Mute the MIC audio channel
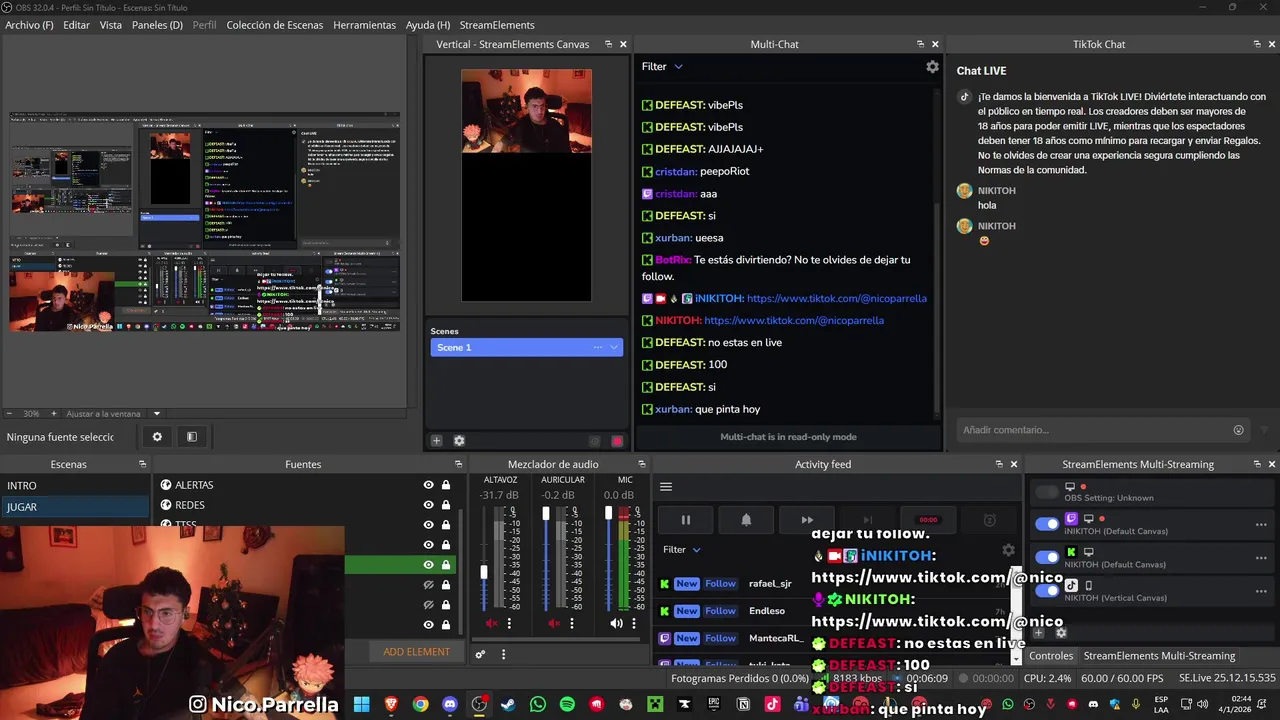 pos(616,623)
